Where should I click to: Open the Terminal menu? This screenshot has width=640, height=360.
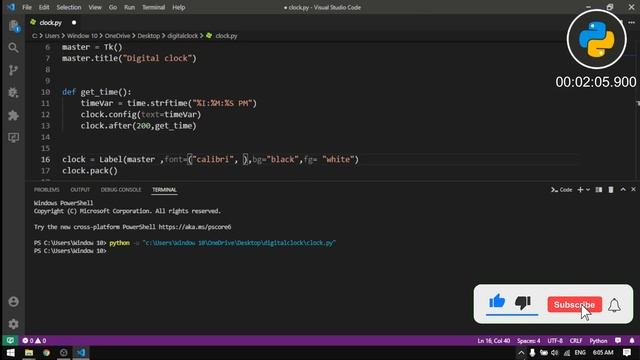(153, 7)
